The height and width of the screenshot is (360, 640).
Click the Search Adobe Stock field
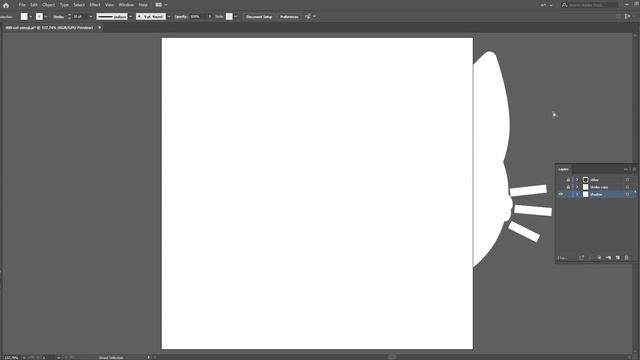(589, 5)
